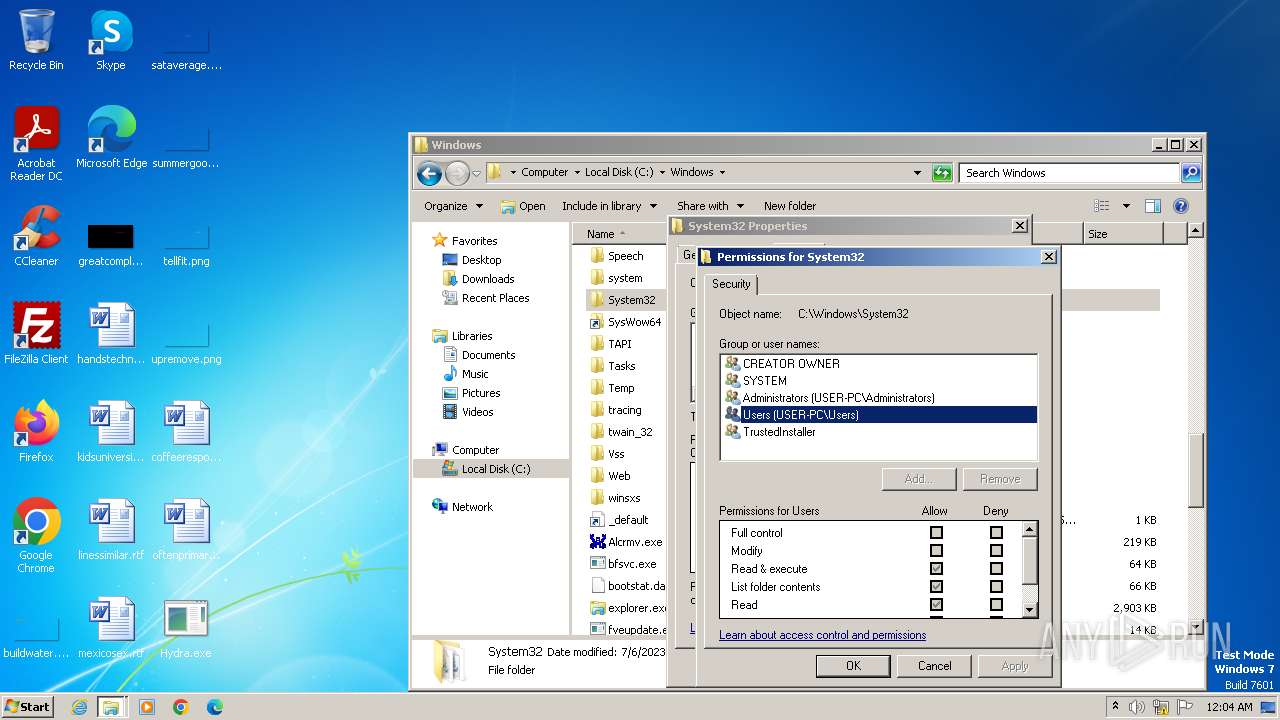Open the Recycle Bin desktop icon
1280x720 pixels.
point(36,40)
